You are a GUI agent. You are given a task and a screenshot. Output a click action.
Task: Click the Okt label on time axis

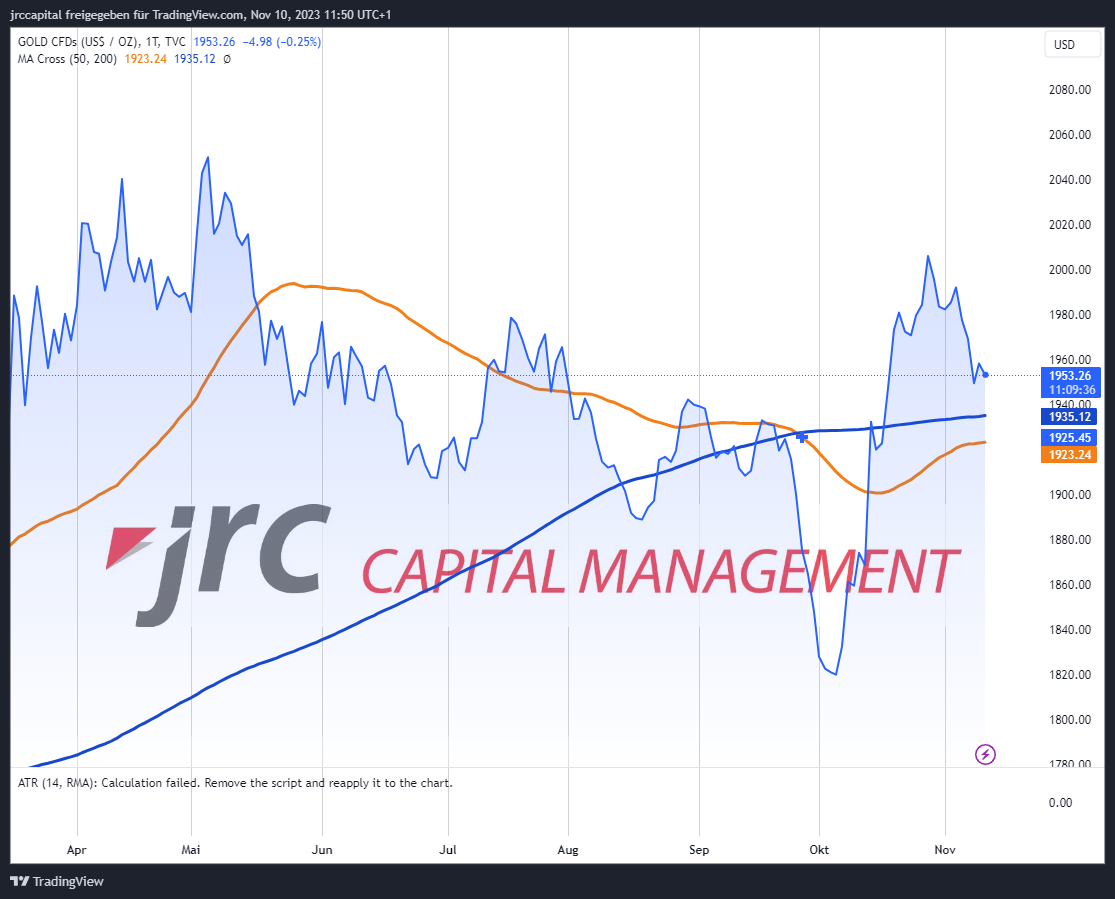click(x=819, y=850)
